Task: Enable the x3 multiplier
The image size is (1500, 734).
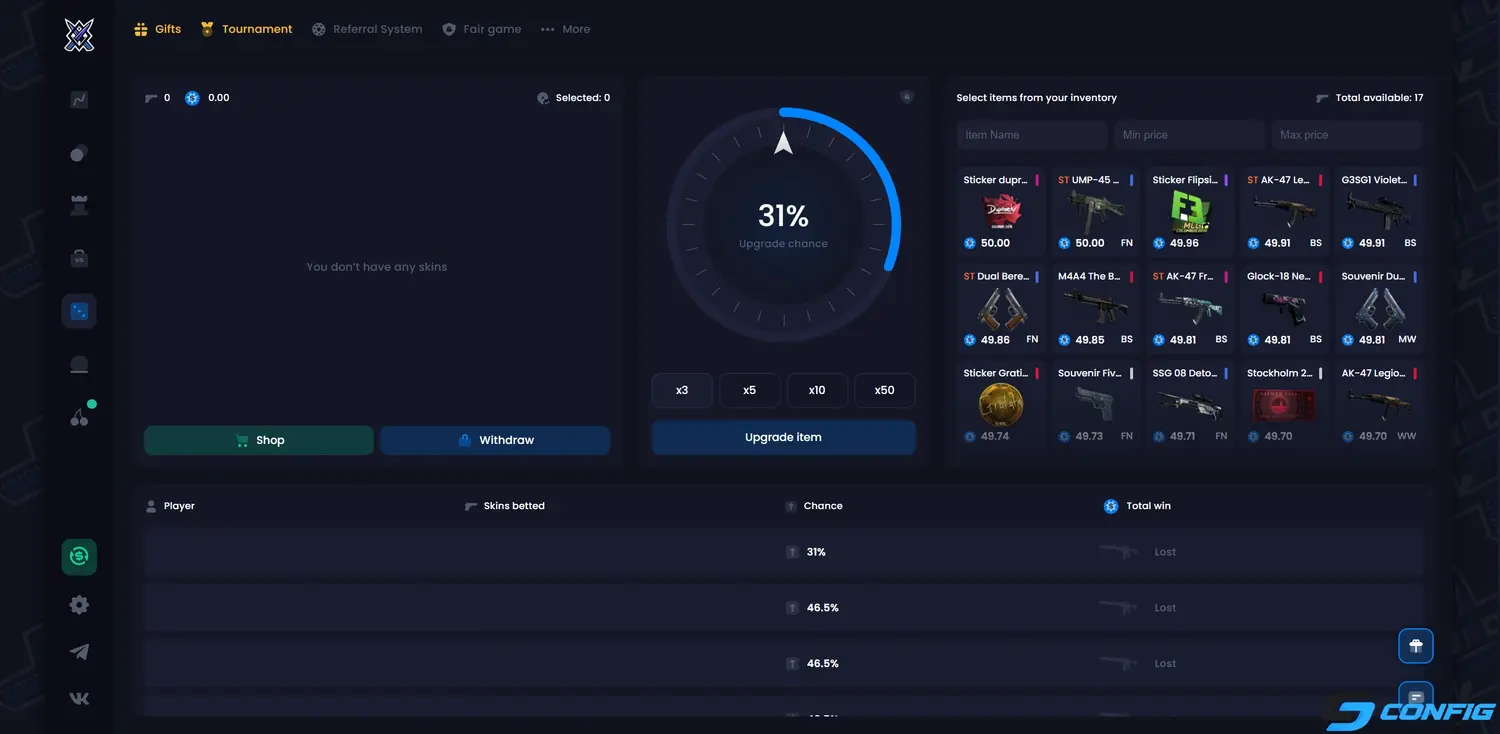Action: click(682, 390)
